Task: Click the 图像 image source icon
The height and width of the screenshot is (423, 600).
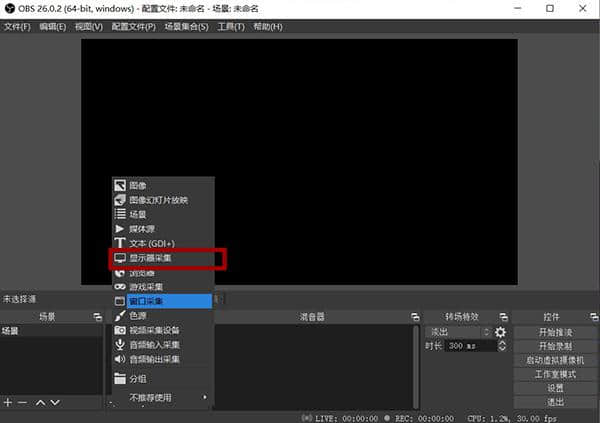Action: click(119, 186)
